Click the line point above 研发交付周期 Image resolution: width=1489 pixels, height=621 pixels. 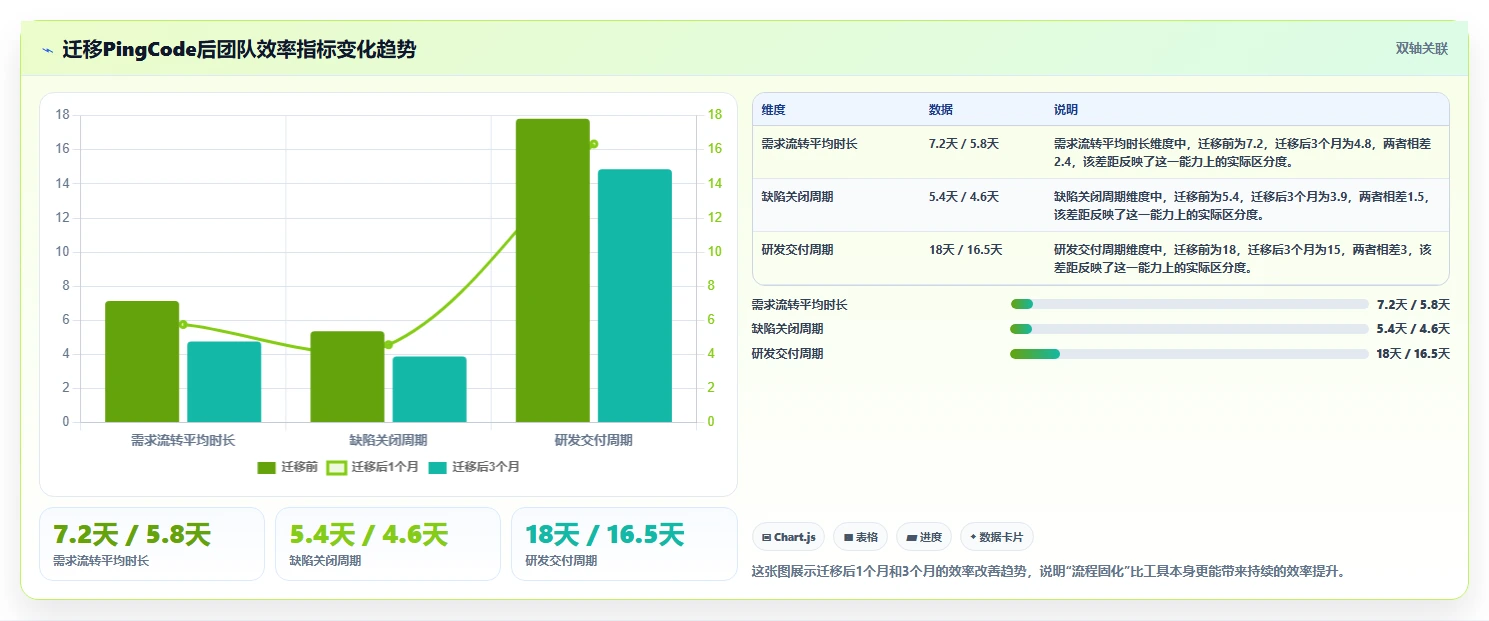click(593, 144)
